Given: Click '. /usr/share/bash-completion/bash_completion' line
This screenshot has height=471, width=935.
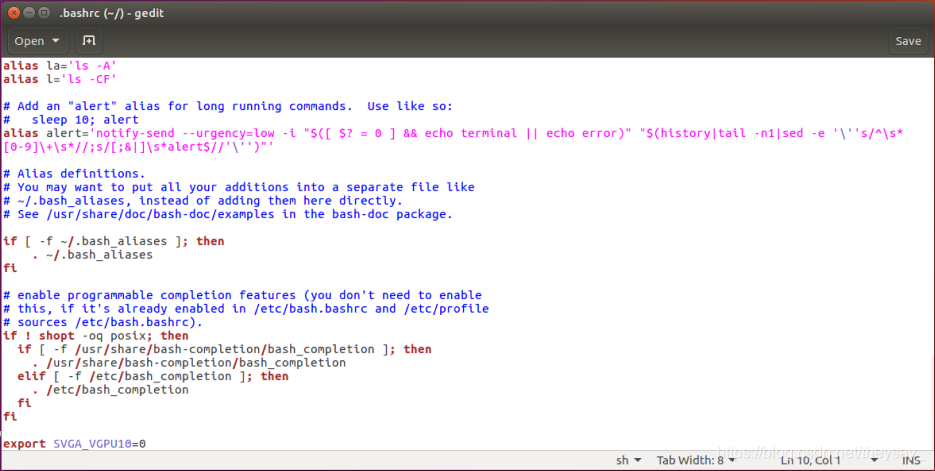Looking at the screenshot, I should 188,362.
